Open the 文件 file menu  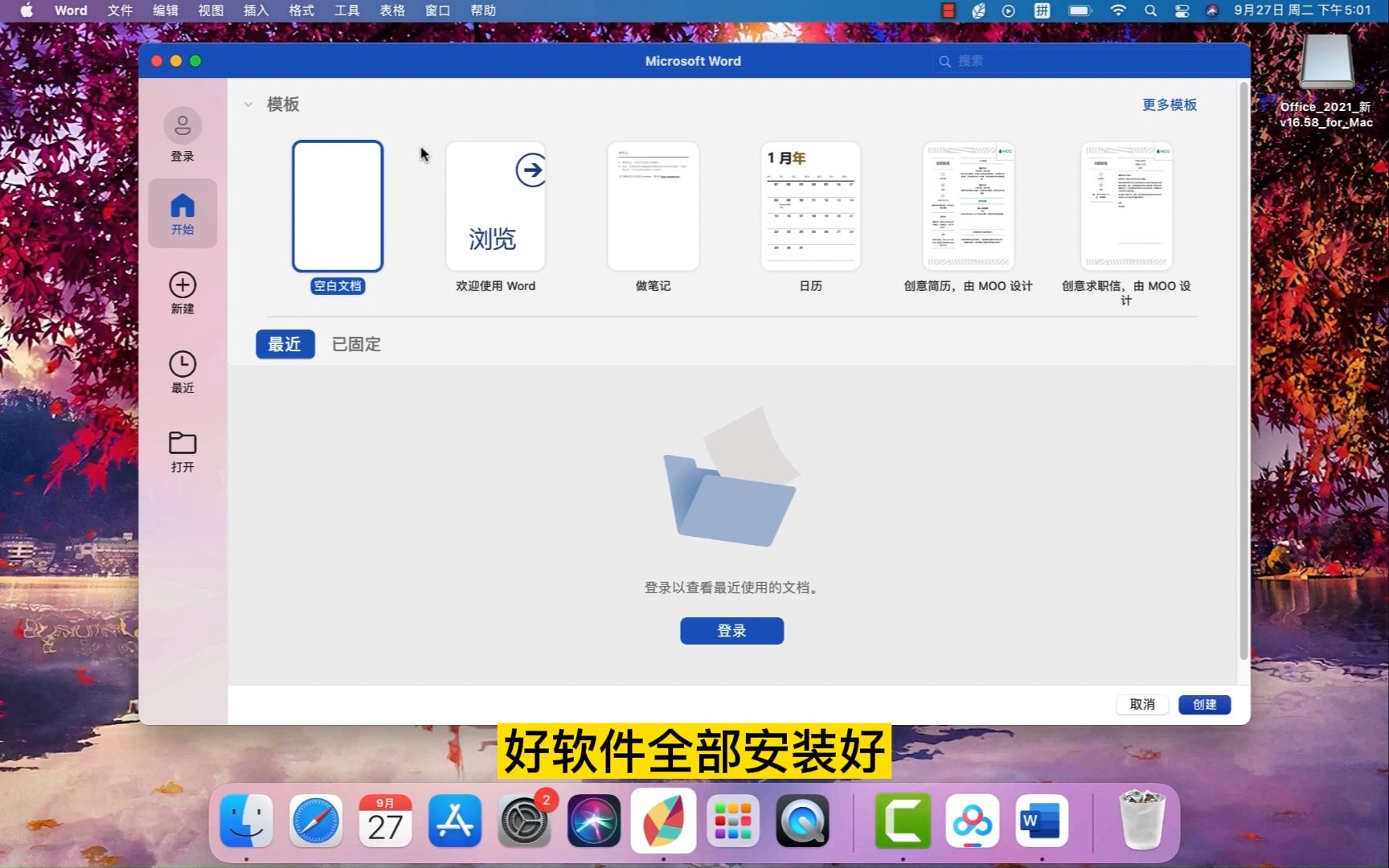[x=120, y=10]
